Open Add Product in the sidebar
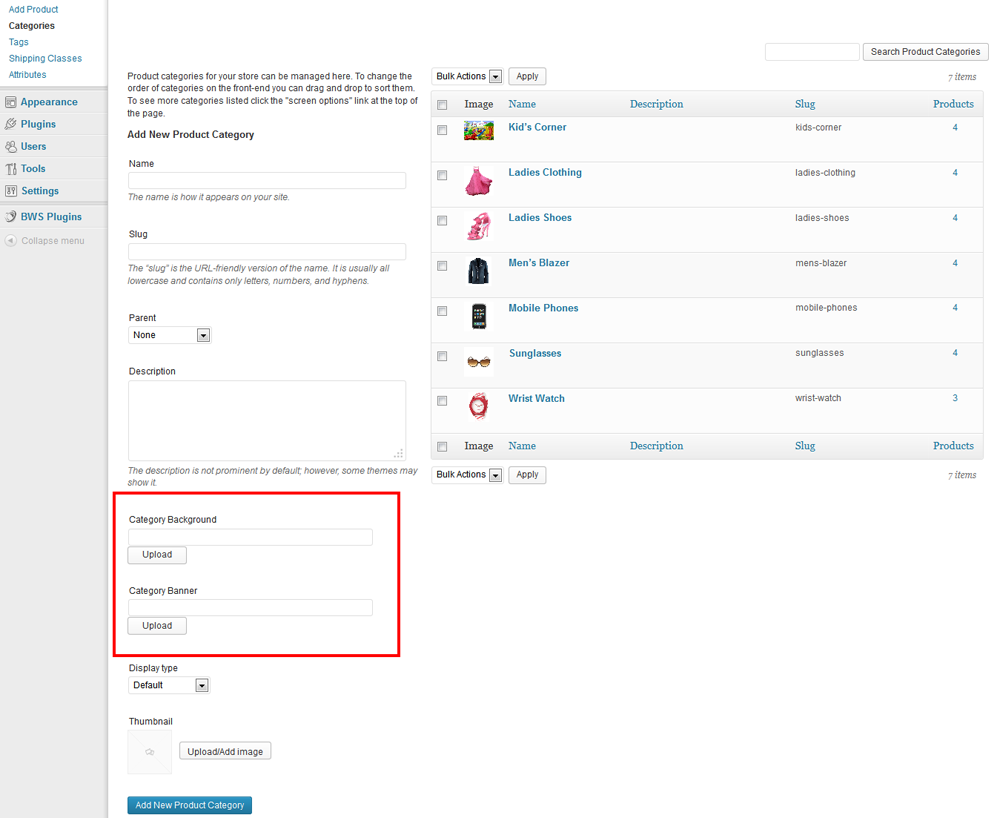The width and height of the screenshot is (1000, 818). (x=33, y=10)
